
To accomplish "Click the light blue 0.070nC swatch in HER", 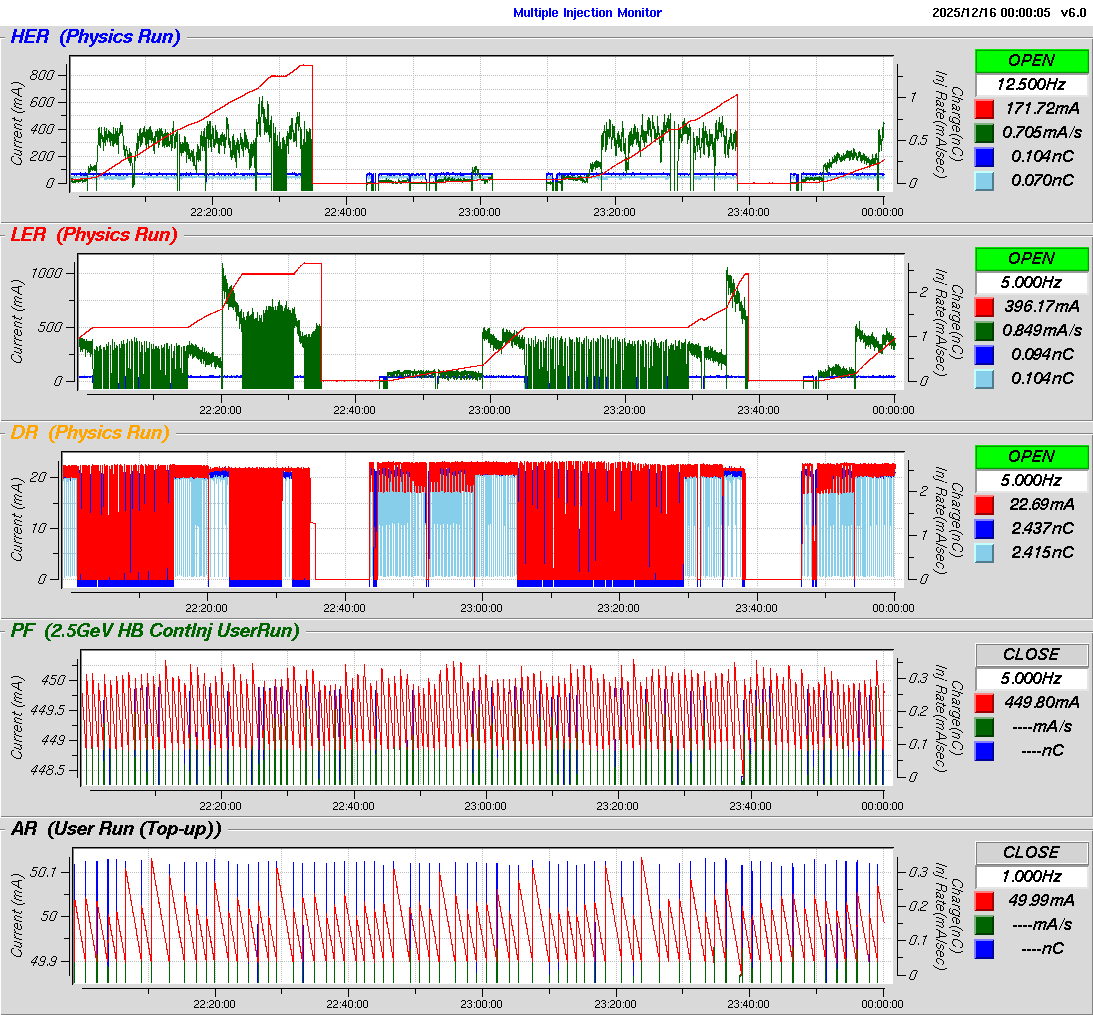I will point(984,180).
